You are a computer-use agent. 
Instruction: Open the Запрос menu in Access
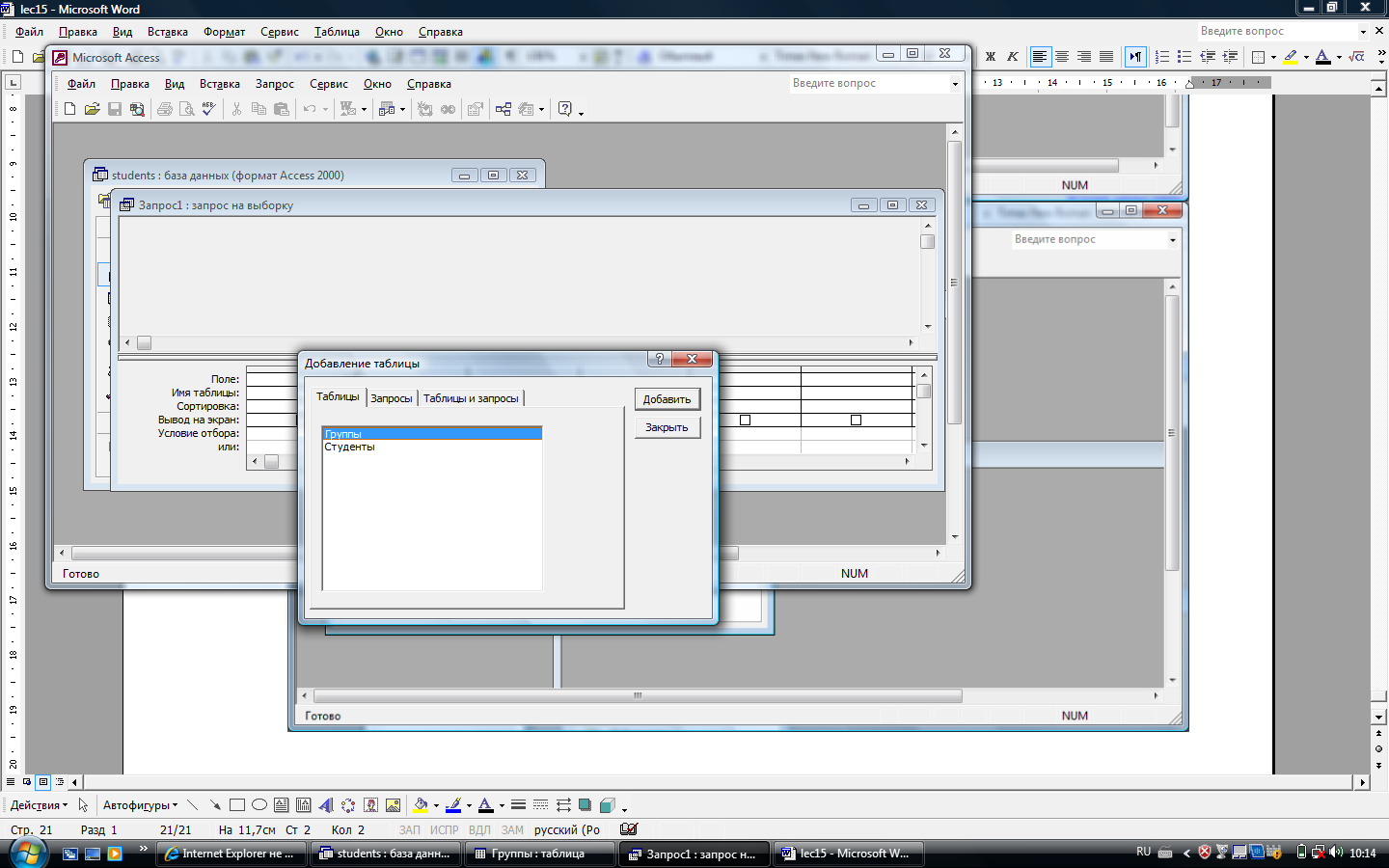point(275,84)
